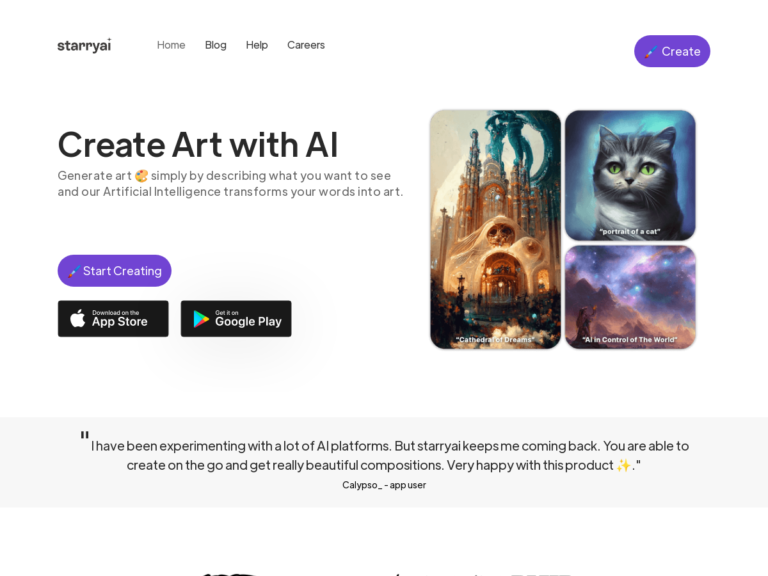
Task: Click the Calypso_ app user attribution
Action: (384, 485)
